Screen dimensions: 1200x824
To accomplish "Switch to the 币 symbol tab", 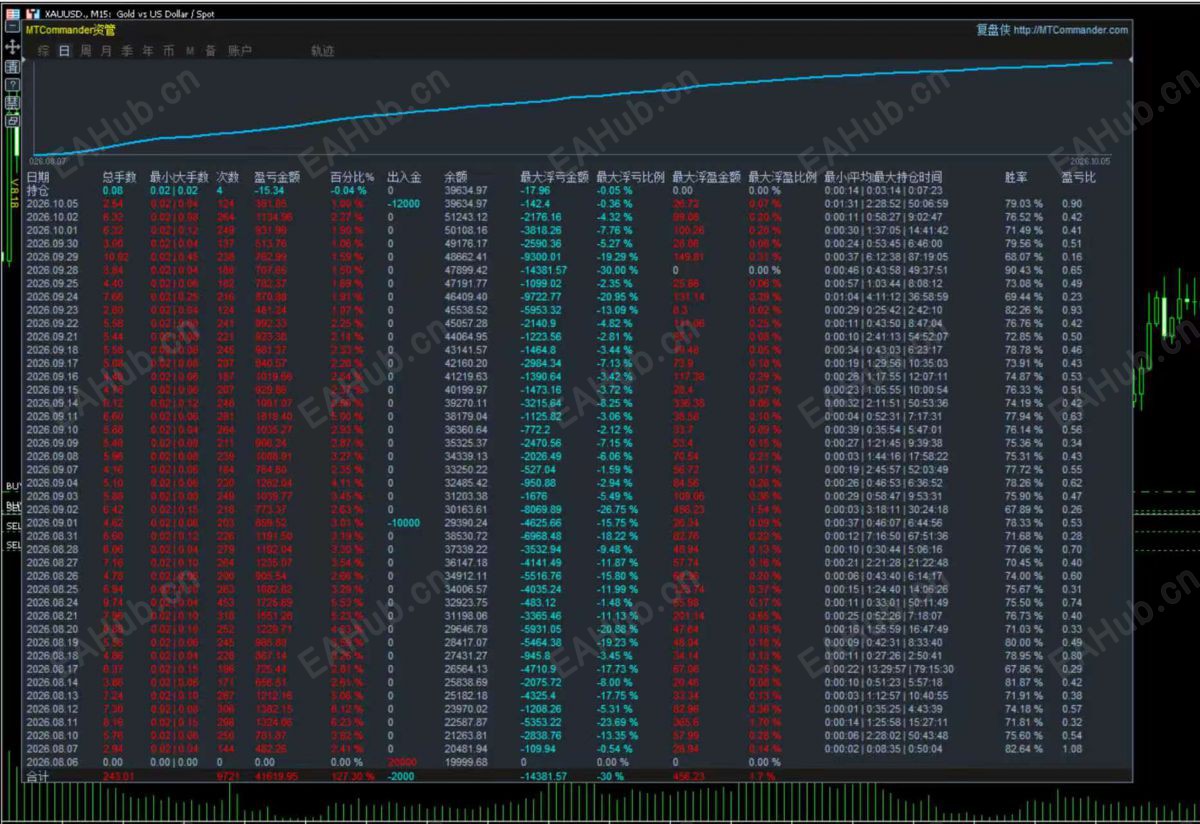I will 169,51.
